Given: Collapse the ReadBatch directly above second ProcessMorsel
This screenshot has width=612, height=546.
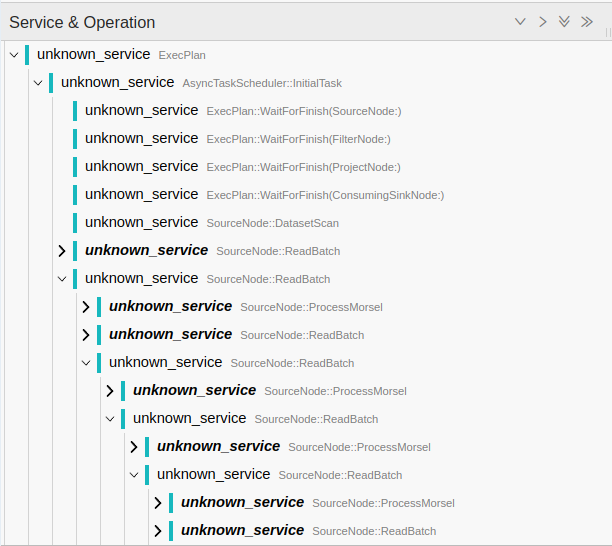Looking at the screenshot, I should pos(86,363).
